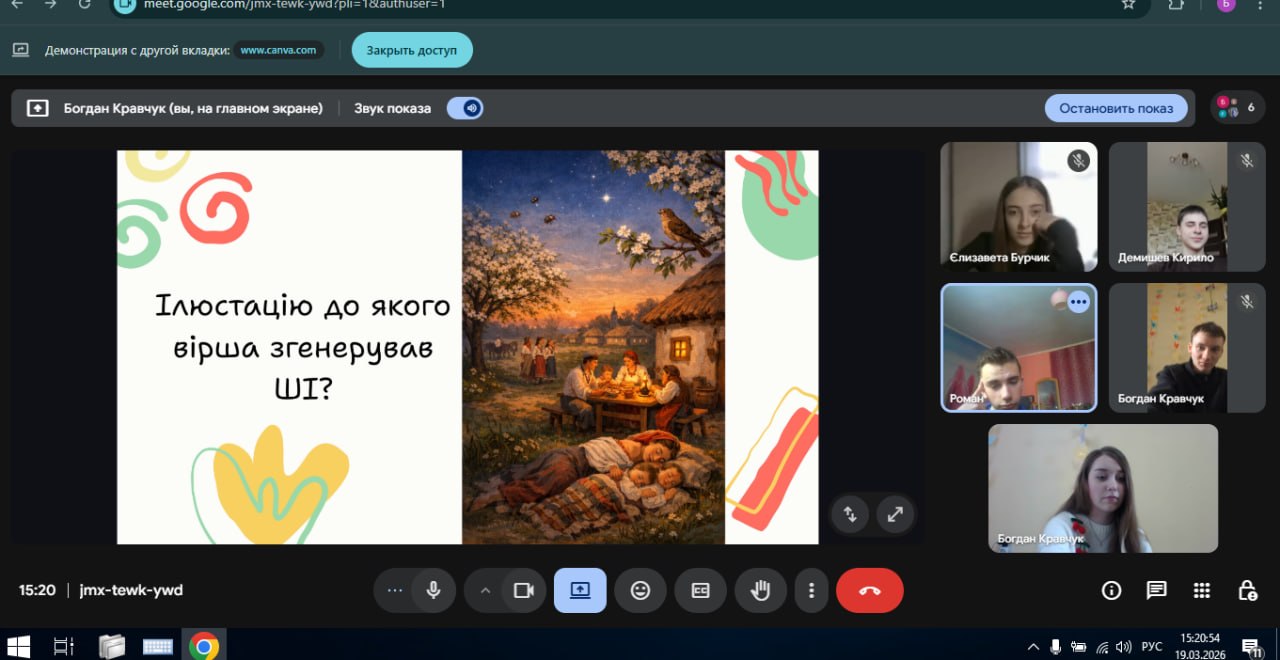The image size is (1280, 660).
Task: Click the Закрыть доступ button
Action: (411, 50)
